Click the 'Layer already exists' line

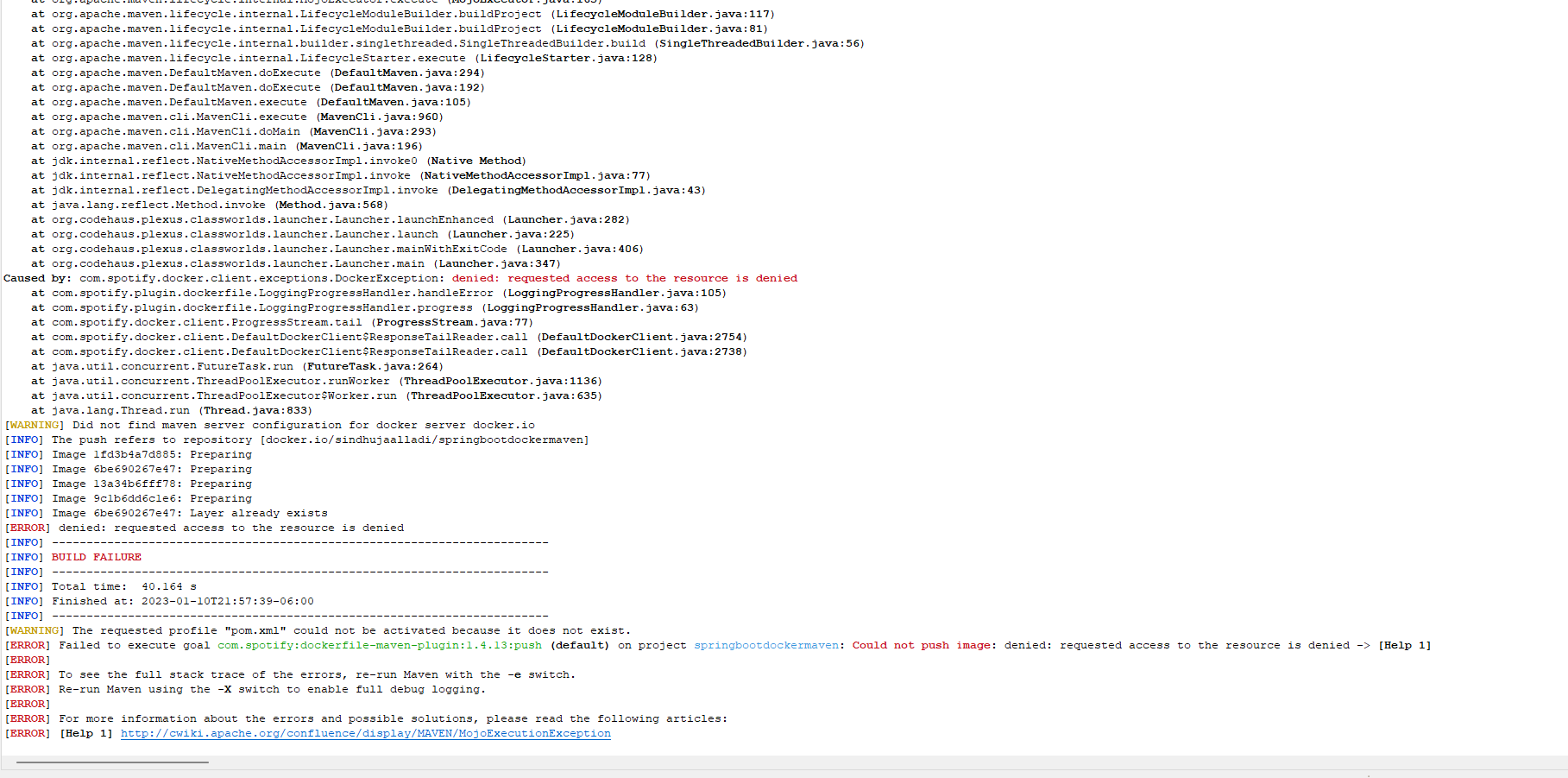(167, 513)
